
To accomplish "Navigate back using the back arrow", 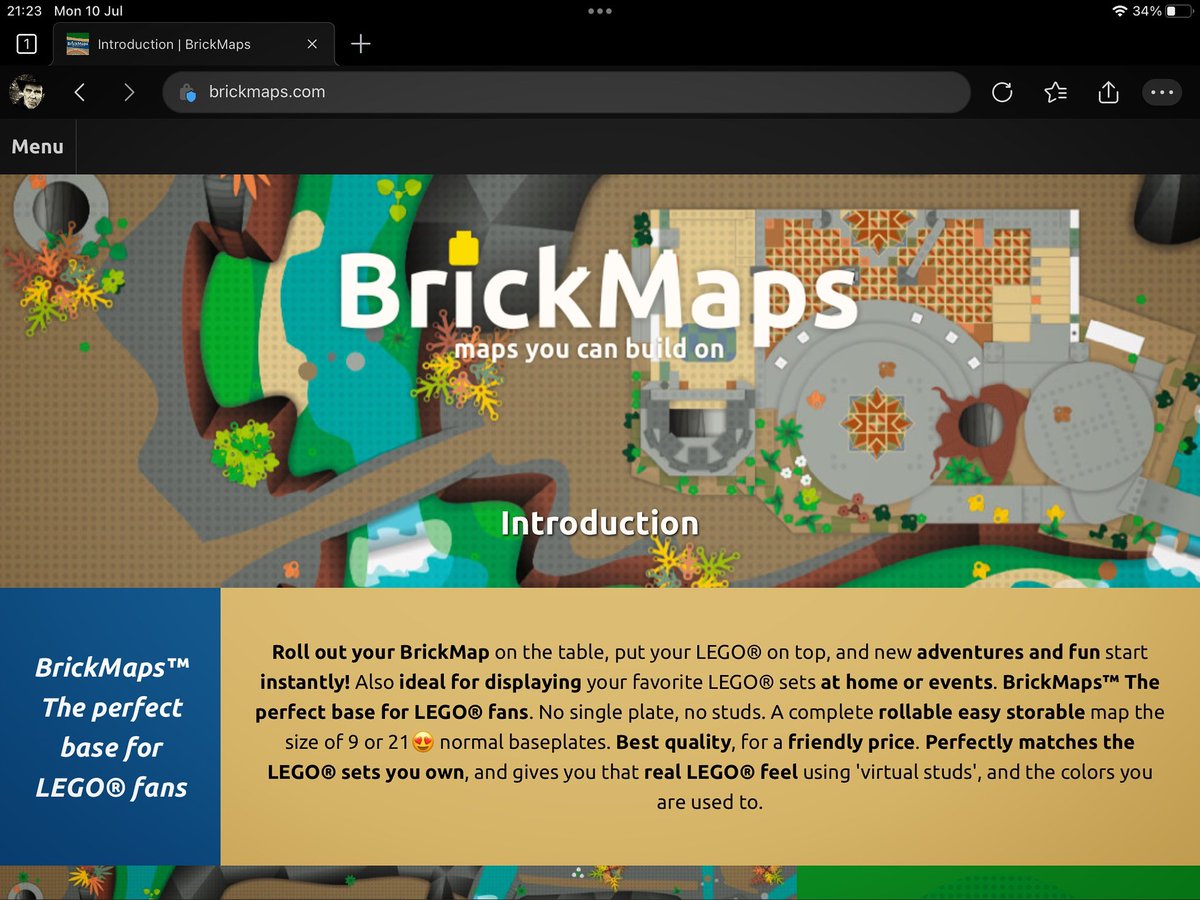I will (79, 92).
